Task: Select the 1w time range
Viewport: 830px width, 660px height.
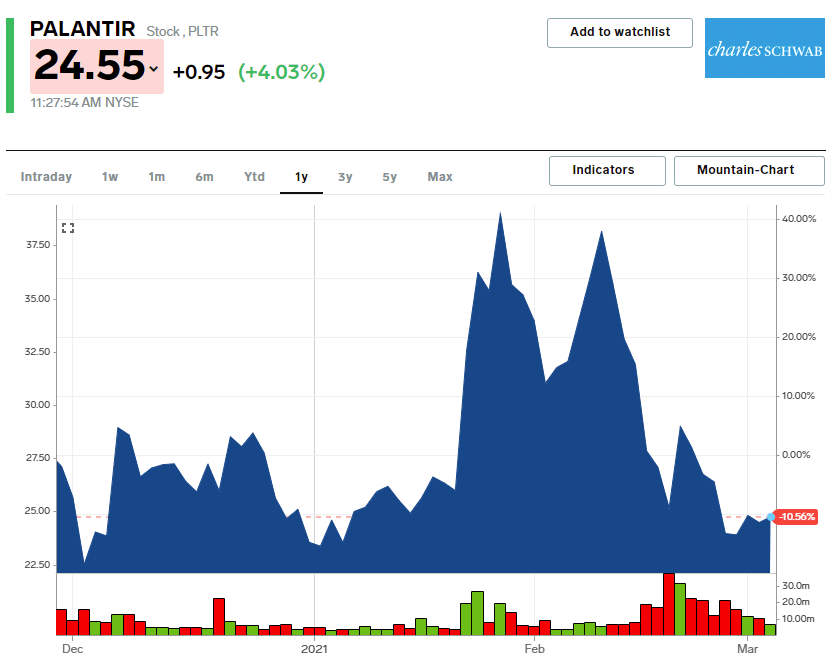Action: pos(110,177)
